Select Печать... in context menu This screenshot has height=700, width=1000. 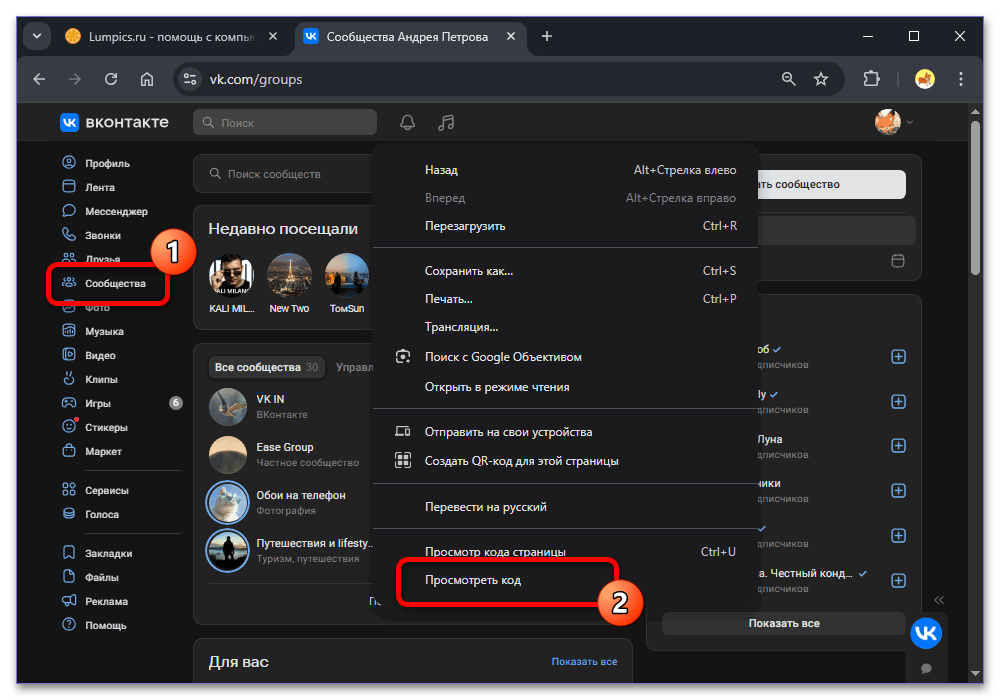tap(565, 299)
